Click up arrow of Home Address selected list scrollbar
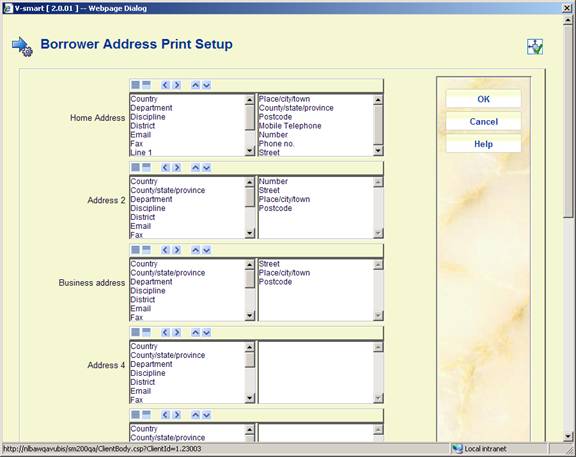Viewport: 576px width, 457px height. click(x=378, y=100)
